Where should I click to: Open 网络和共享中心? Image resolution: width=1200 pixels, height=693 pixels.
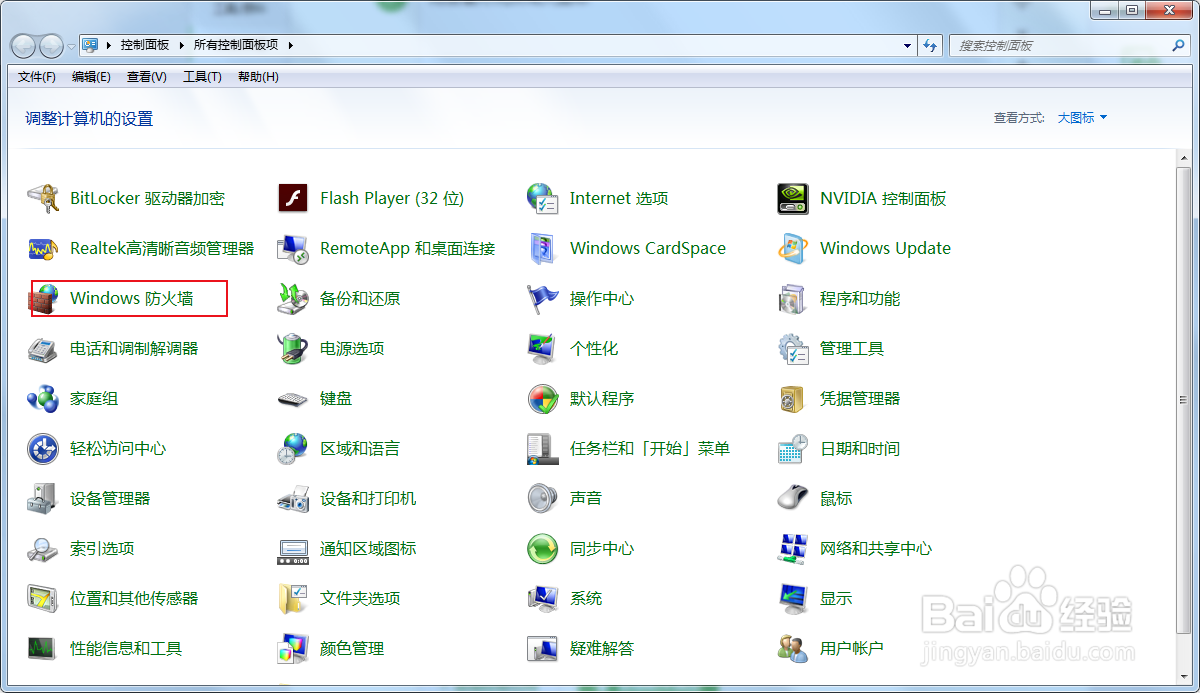(x=876, y=548)
